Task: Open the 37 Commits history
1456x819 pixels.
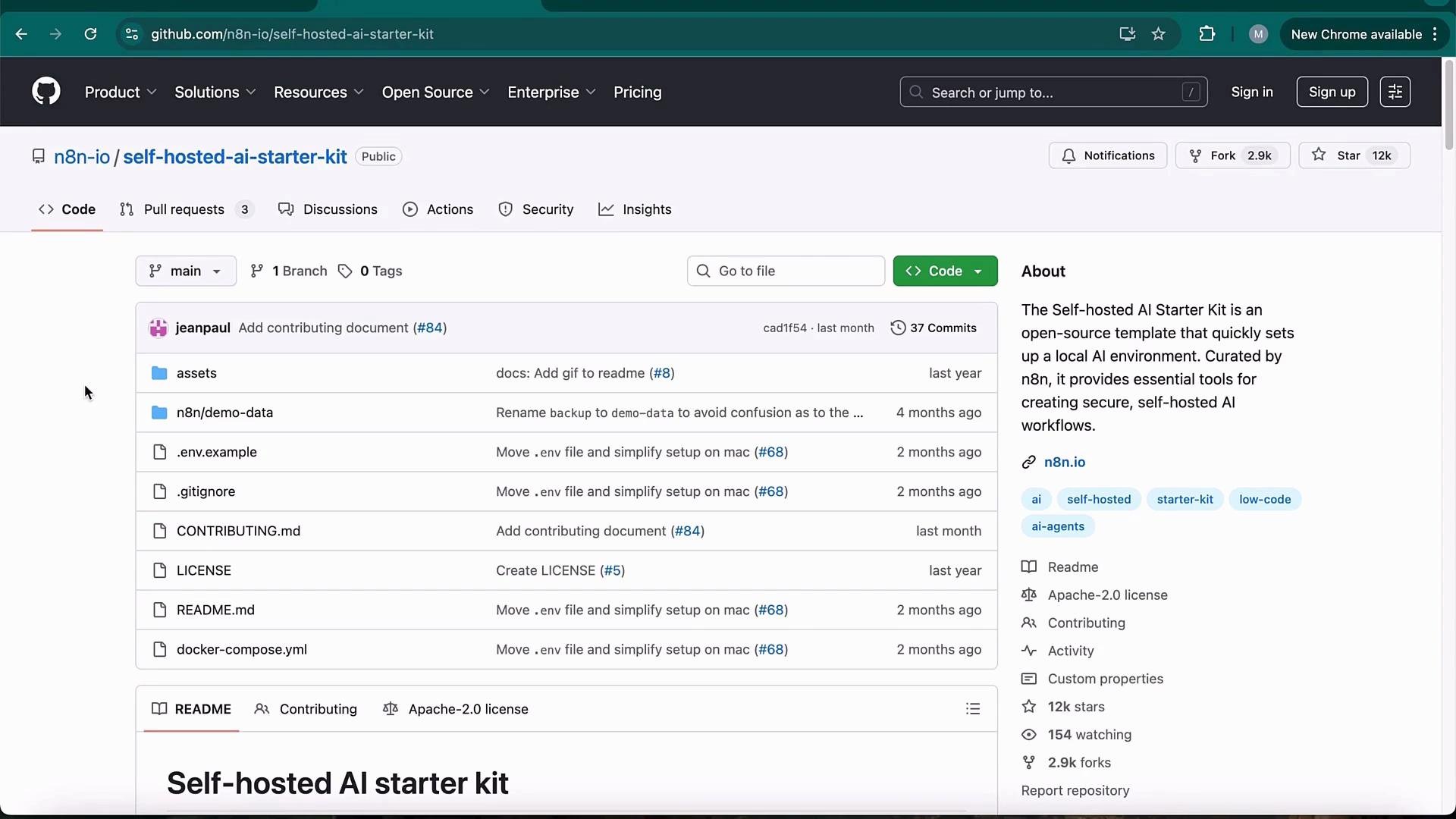Action: (934, 328)
